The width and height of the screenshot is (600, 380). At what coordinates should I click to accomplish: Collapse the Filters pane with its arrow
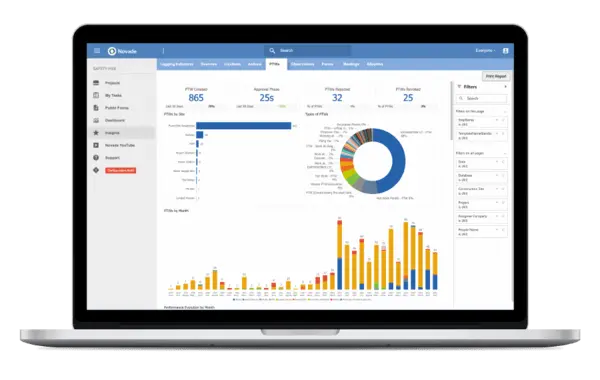(505, 87)
